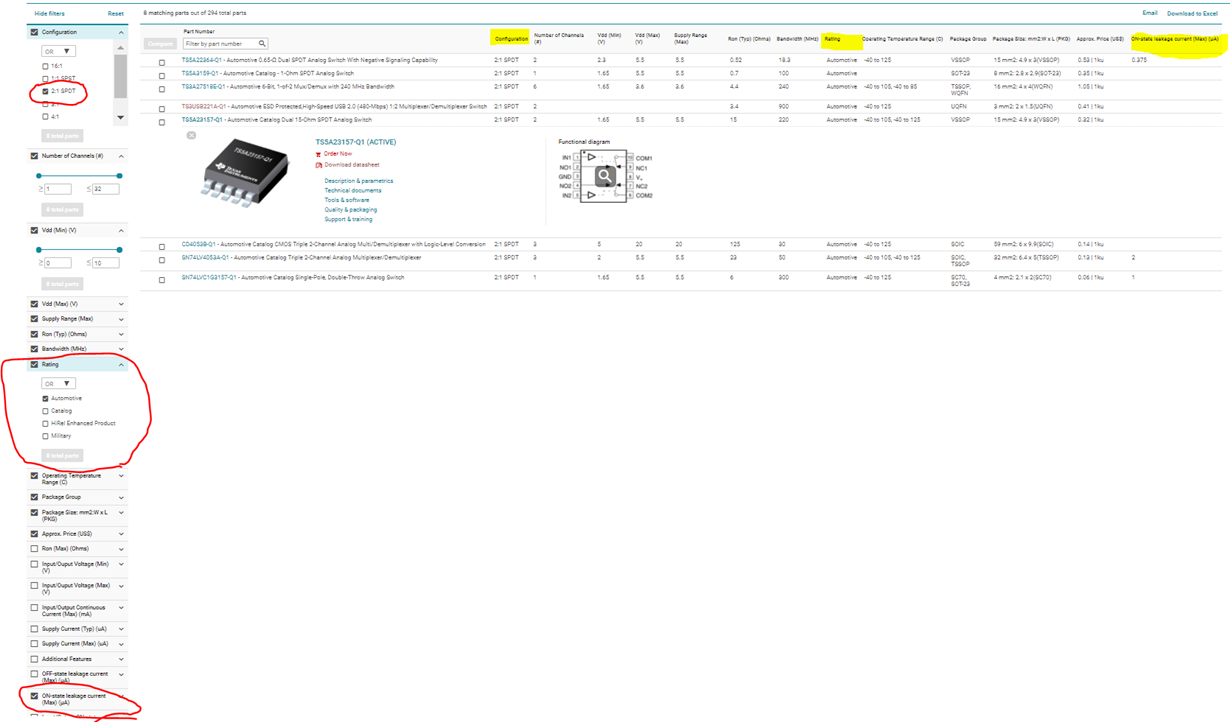Screen dimensions: 1230x722
Task: Click the Order Now cart icon
Action: [318, 154]
